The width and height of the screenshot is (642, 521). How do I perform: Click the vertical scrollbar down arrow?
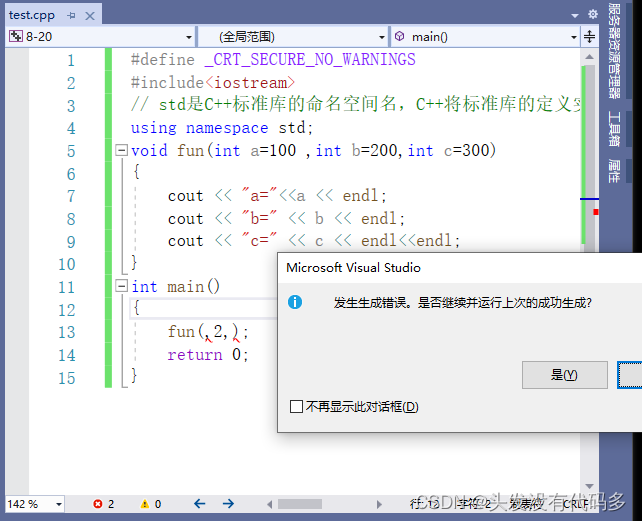point(590,486)
